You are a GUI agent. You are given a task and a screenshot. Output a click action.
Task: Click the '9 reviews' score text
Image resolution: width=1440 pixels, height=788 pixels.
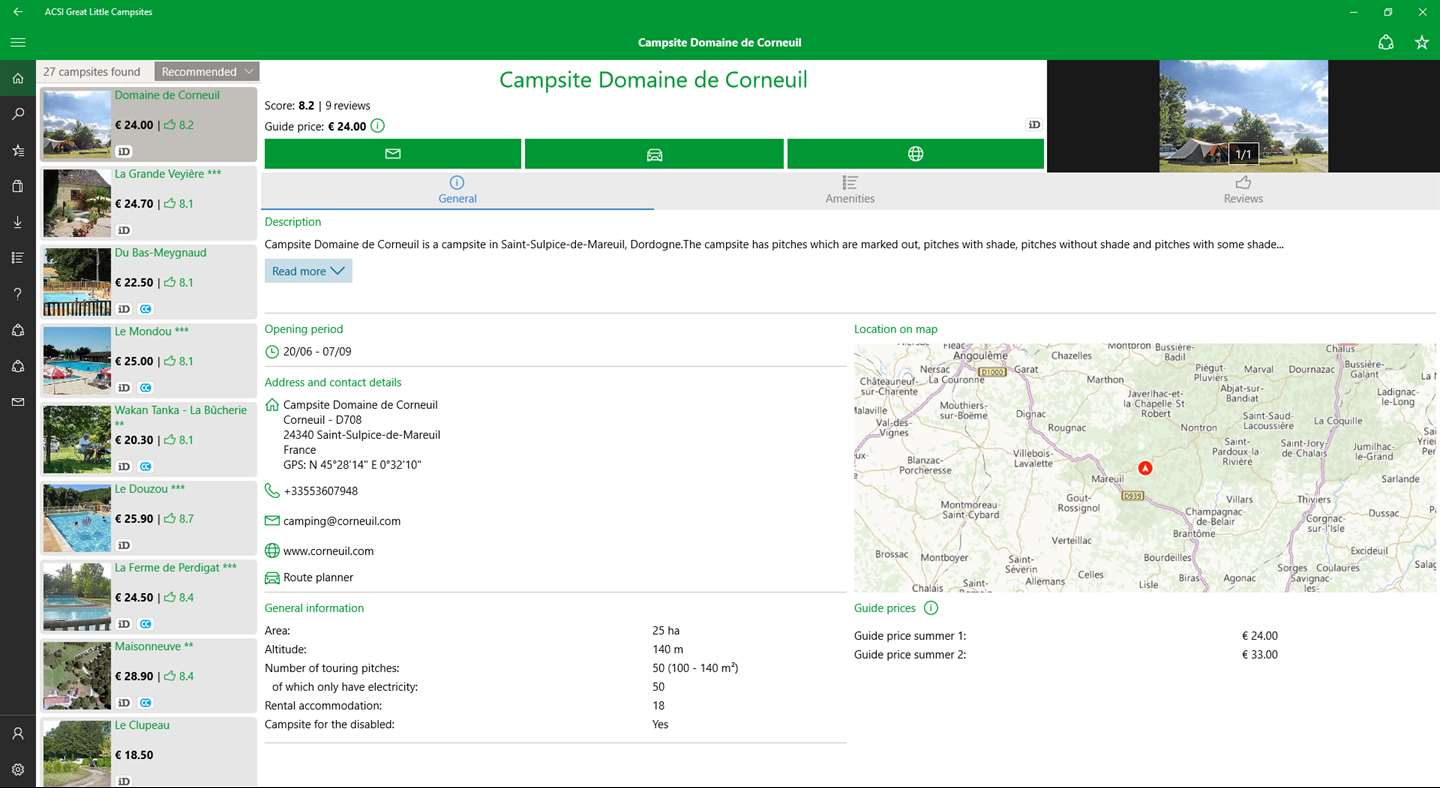pos(348,105)
